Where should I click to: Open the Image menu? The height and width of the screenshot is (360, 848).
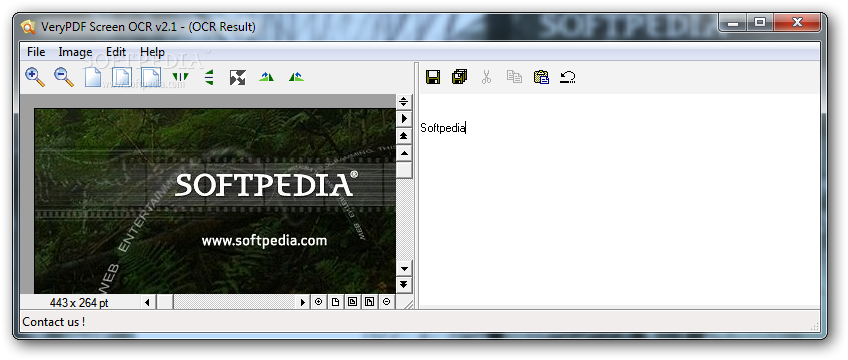(x=75, y=52)
